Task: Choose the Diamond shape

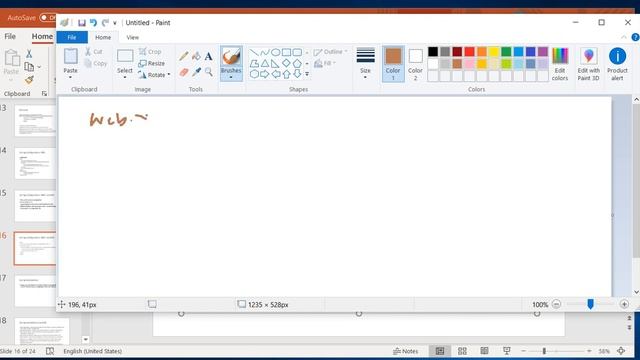Action: click(286, 63)
